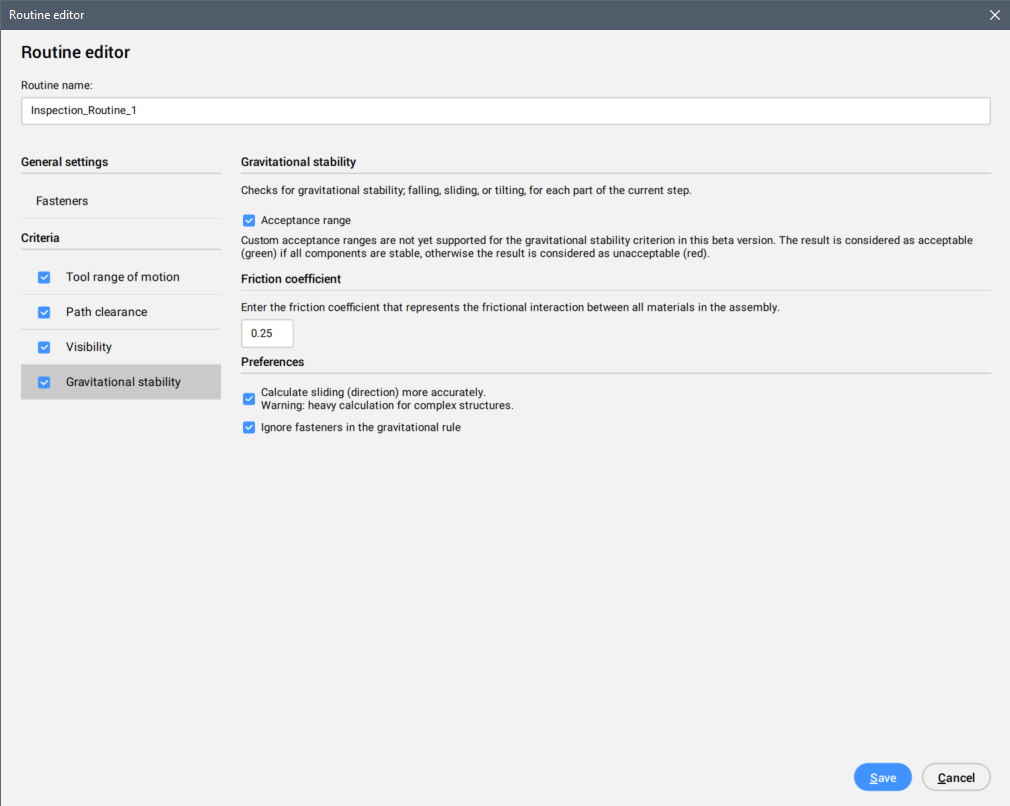Select the Gravitational stability list label

click(123, 382)
